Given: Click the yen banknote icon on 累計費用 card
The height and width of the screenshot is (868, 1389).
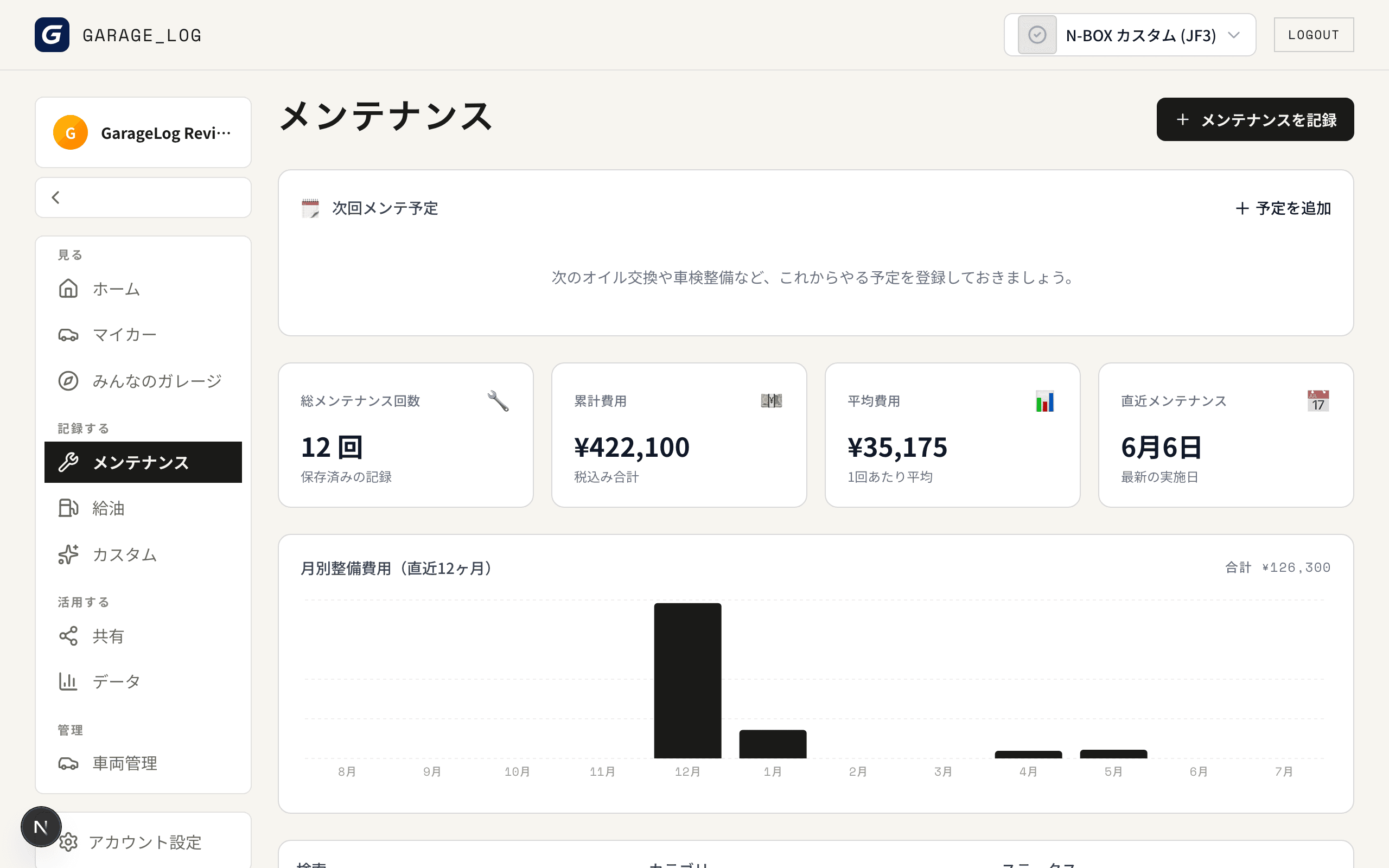Looking at the screenshot, I should [x=772, y=401].
